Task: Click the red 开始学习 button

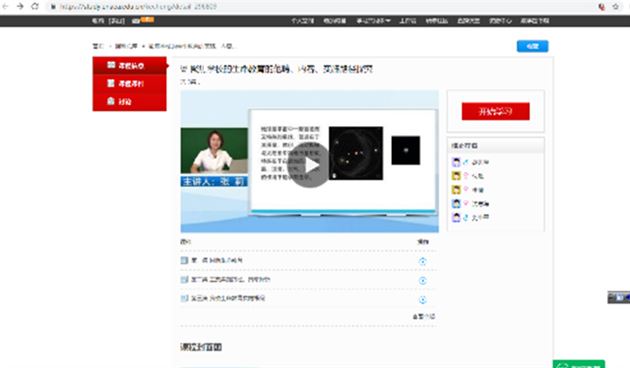Action: (x=495, y=111)
